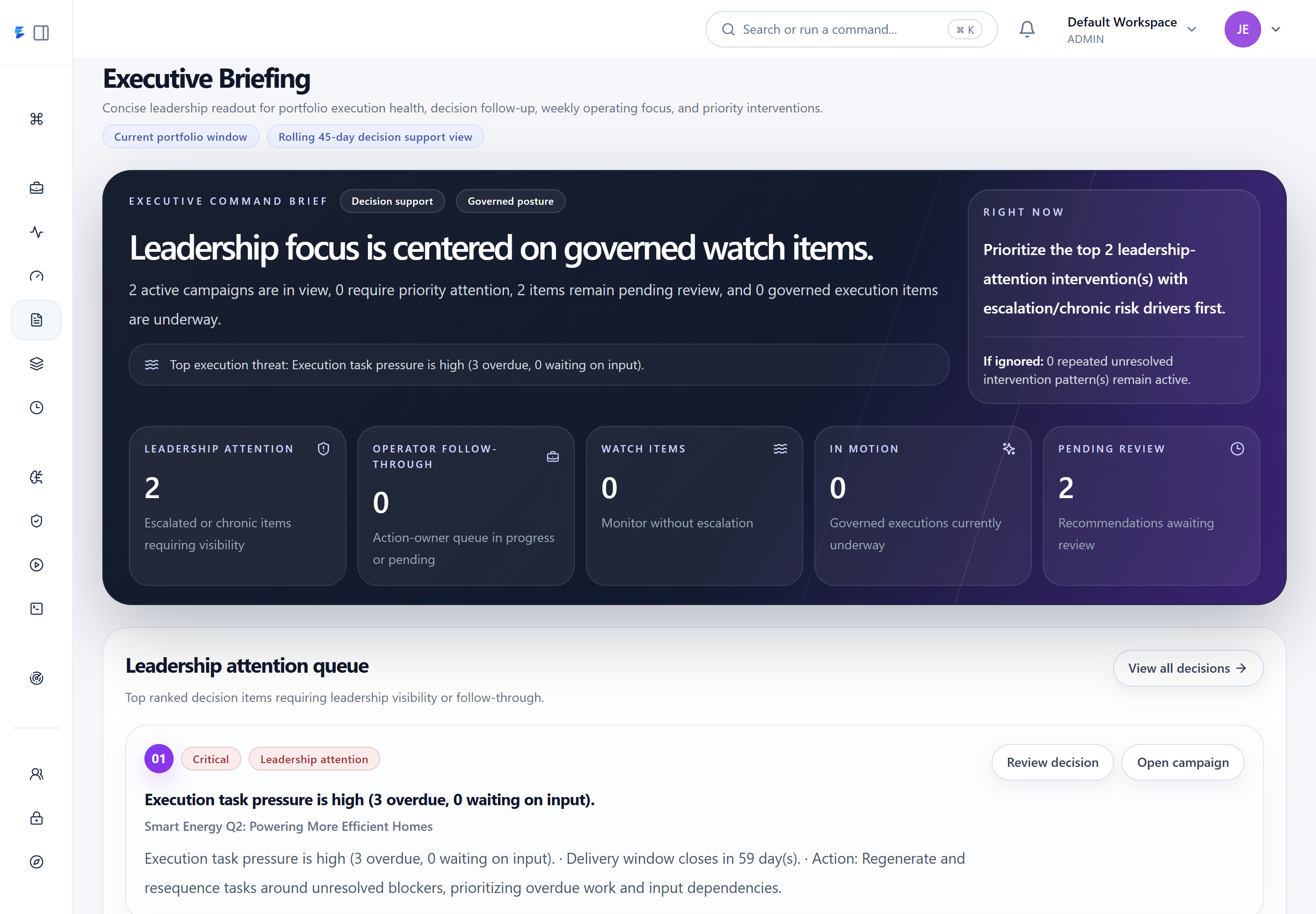Open the command-key sidebar icon
Screen dimensions: 1316x914
(37, 118)
